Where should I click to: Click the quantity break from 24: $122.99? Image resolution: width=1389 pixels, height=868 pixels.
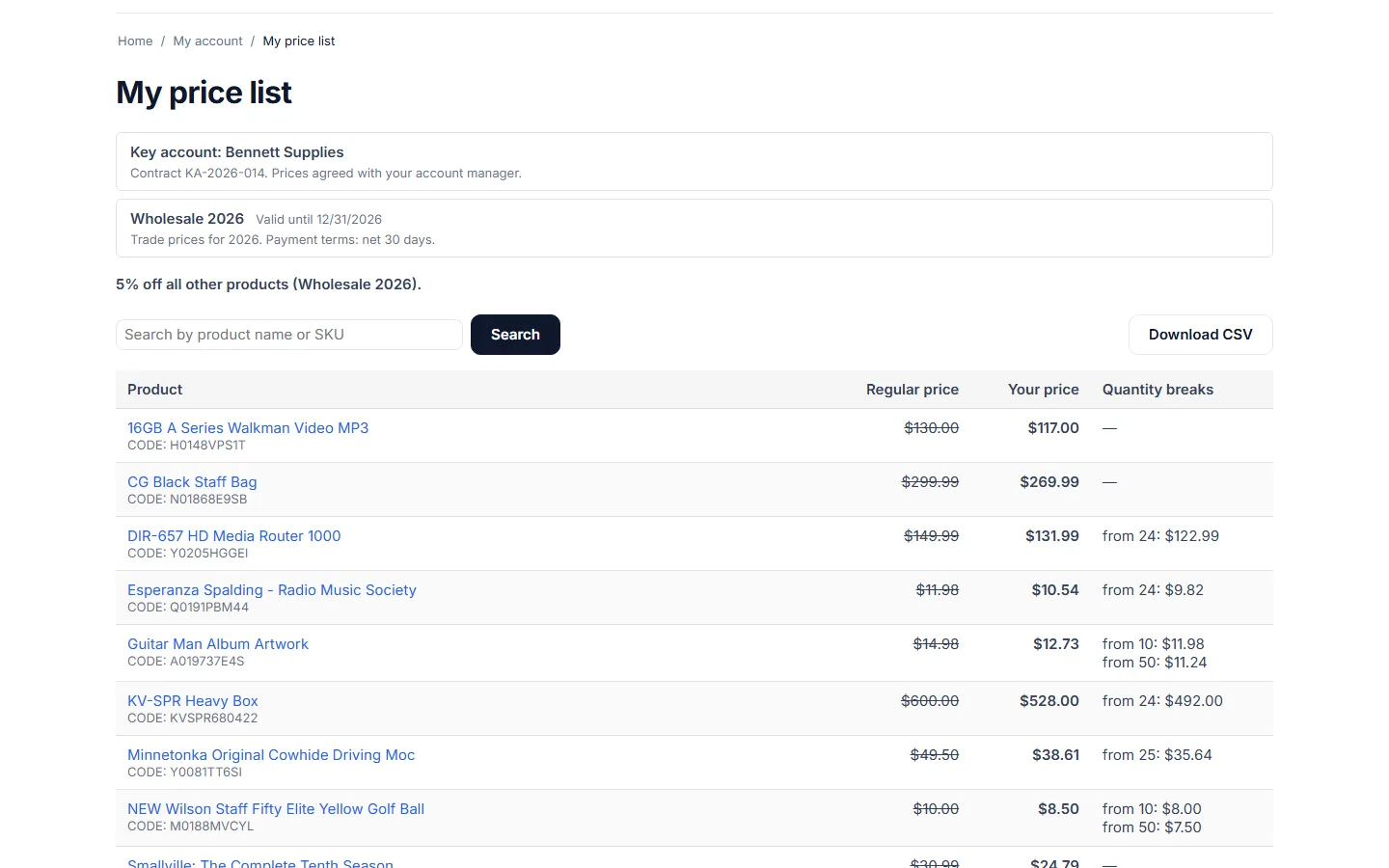tap(1160, 536)
